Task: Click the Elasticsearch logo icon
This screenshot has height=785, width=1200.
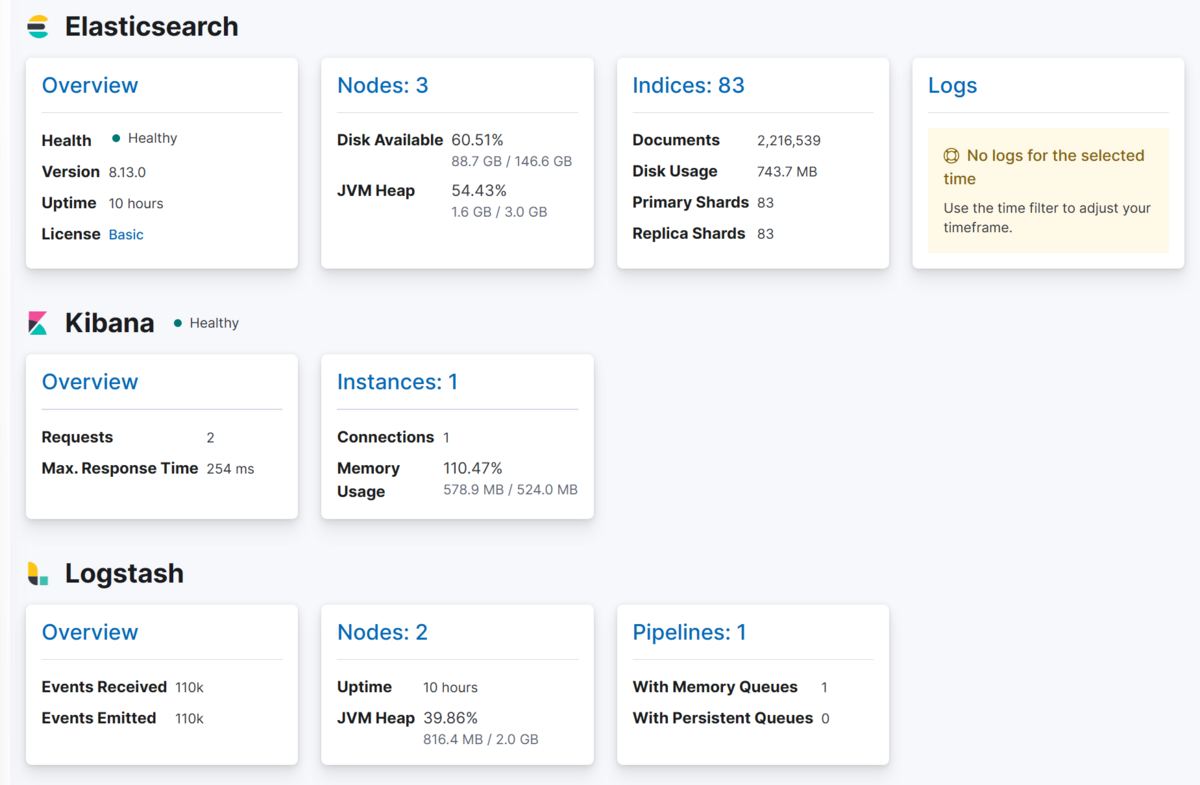Action: [x=38, y=27]
